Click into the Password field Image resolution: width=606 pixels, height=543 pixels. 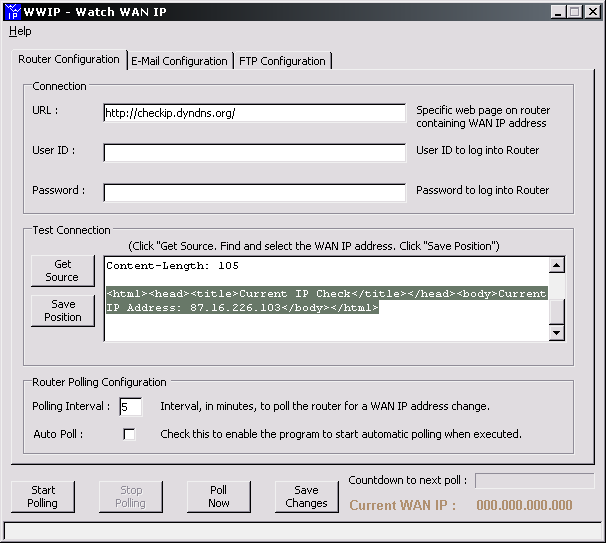click(254, 192)
